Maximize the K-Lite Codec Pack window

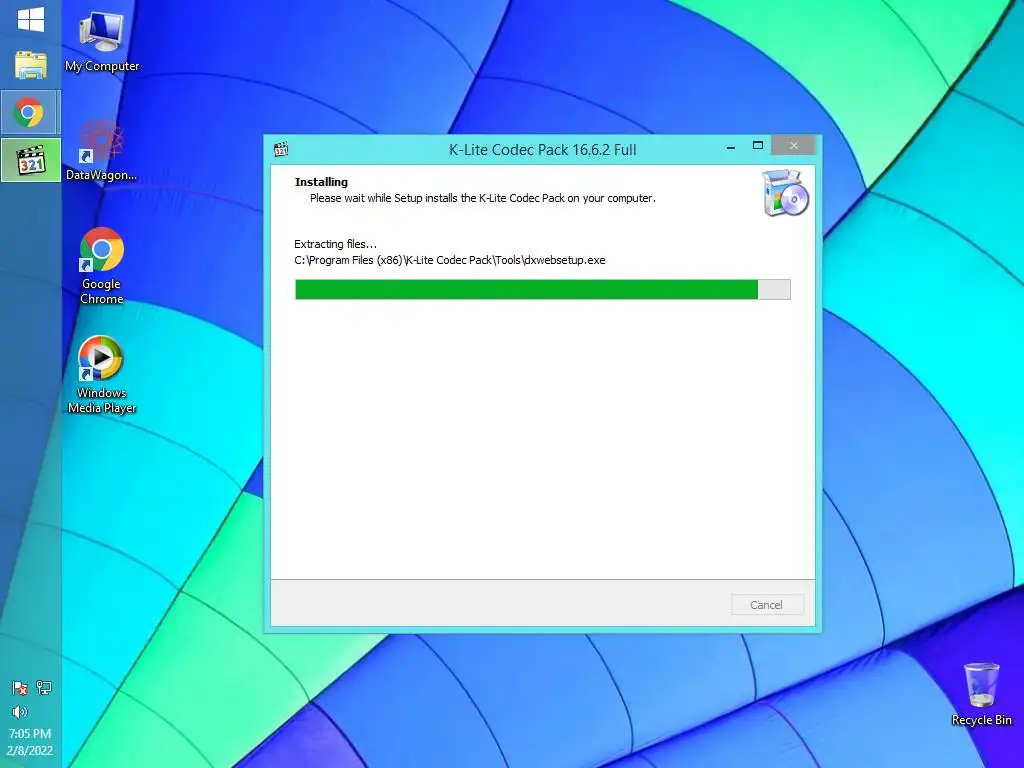click(758, 146)
